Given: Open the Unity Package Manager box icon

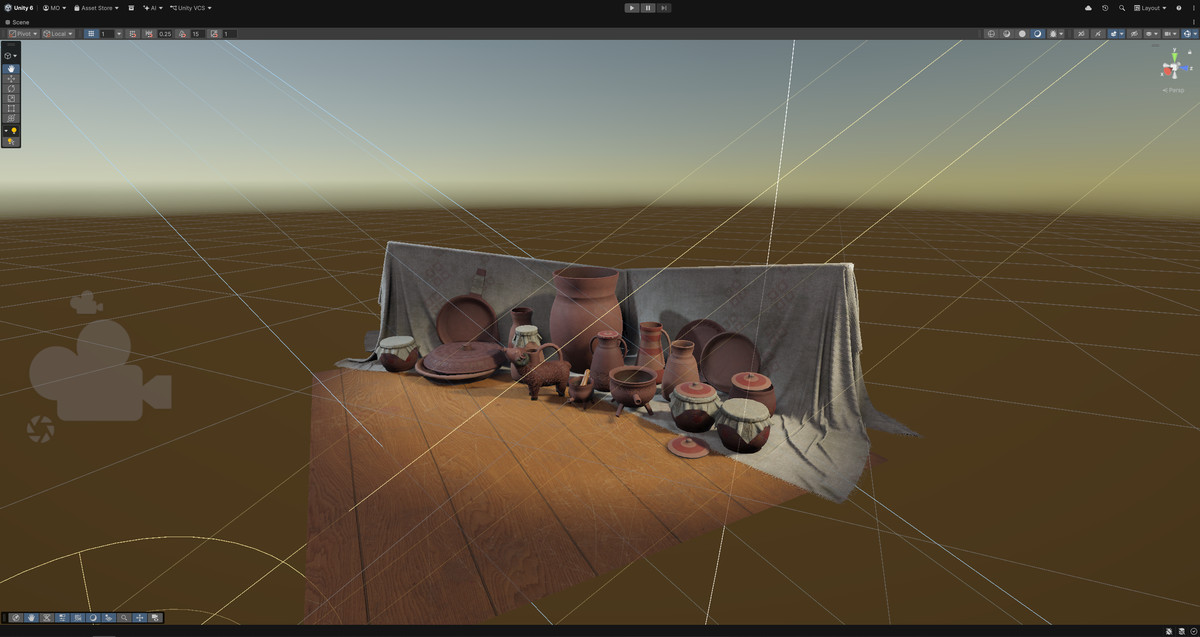Looking at the screenshot, I should 131,8.
